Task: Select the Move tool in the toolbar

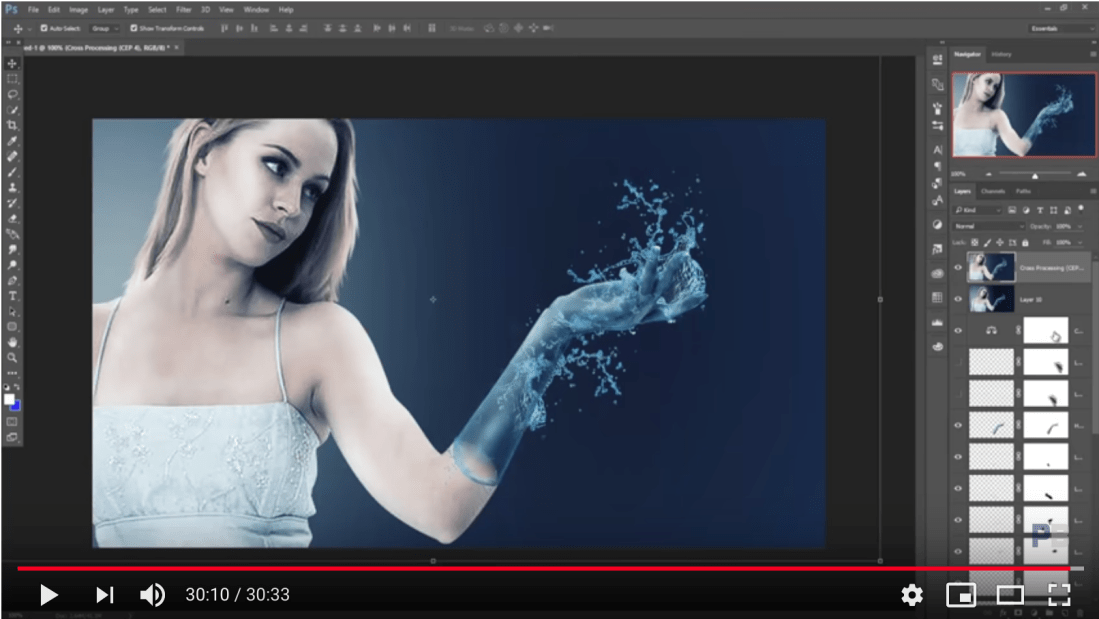Action: pos(11,61)
